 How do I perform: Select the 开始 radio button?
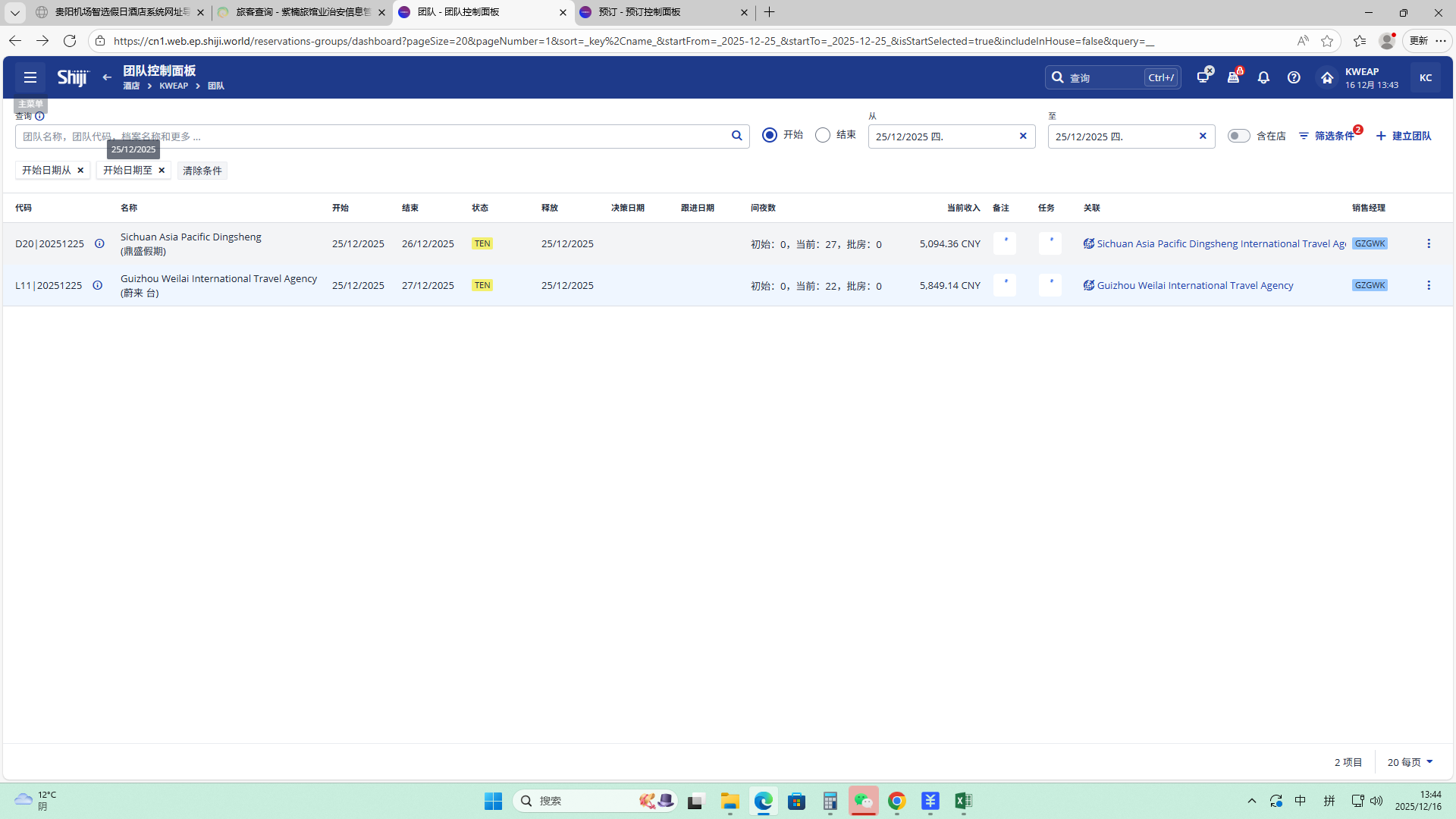click(770, 135)
